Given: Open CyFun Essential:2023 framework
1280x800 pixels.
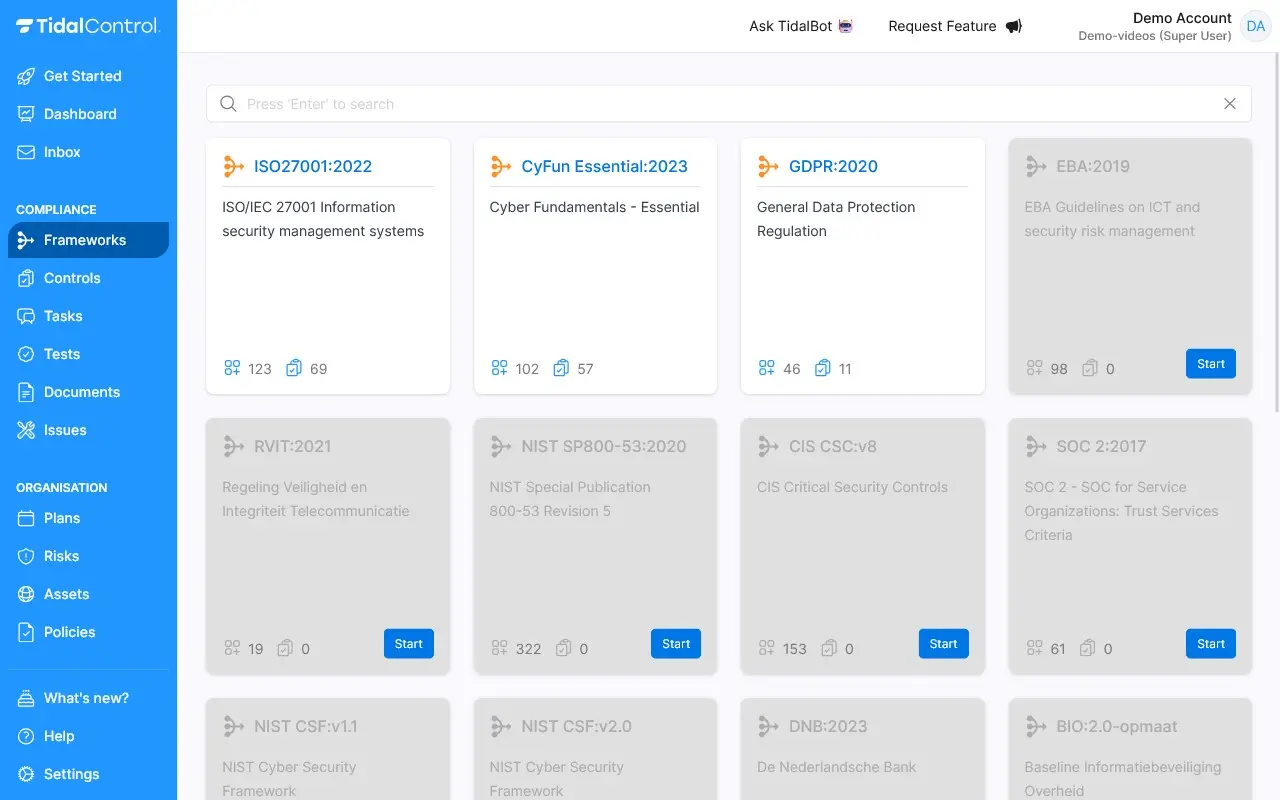Looking at the screenshot, I should click(604, 167).
